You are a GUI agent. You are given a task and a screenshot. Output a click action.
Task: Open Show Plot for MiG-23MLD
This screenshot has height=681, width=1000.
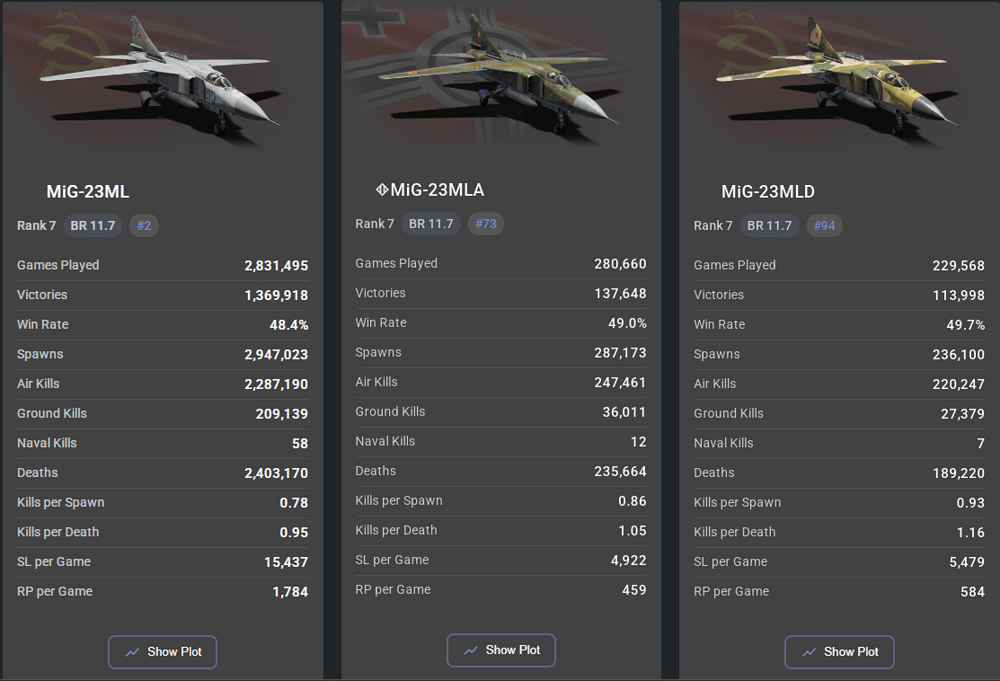point(839,652)
